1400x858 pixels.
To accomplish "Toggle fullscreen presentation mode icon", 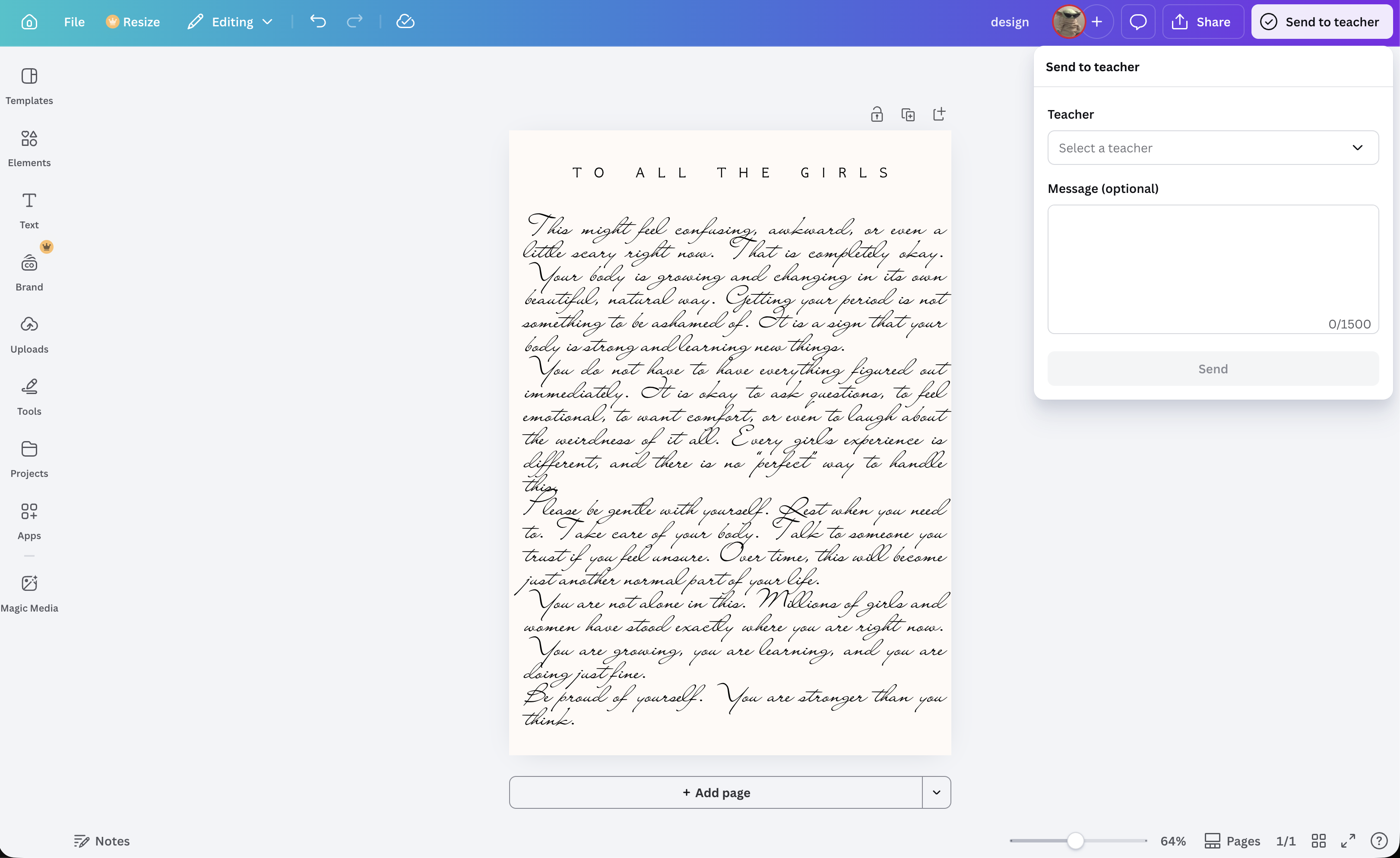I will [1348, 840].
